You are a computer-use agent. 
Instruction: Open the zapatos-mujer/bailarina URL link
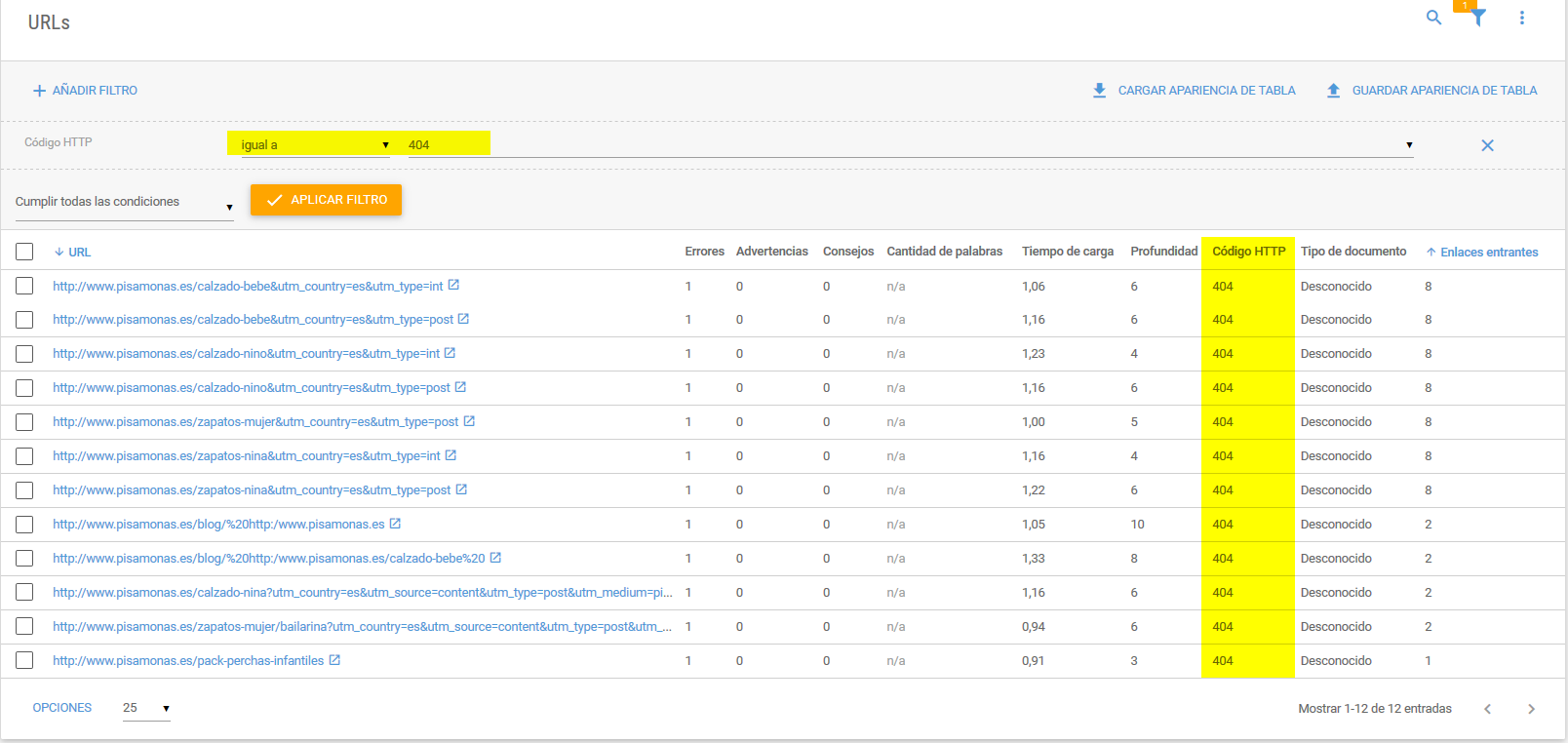coord(362,626)
